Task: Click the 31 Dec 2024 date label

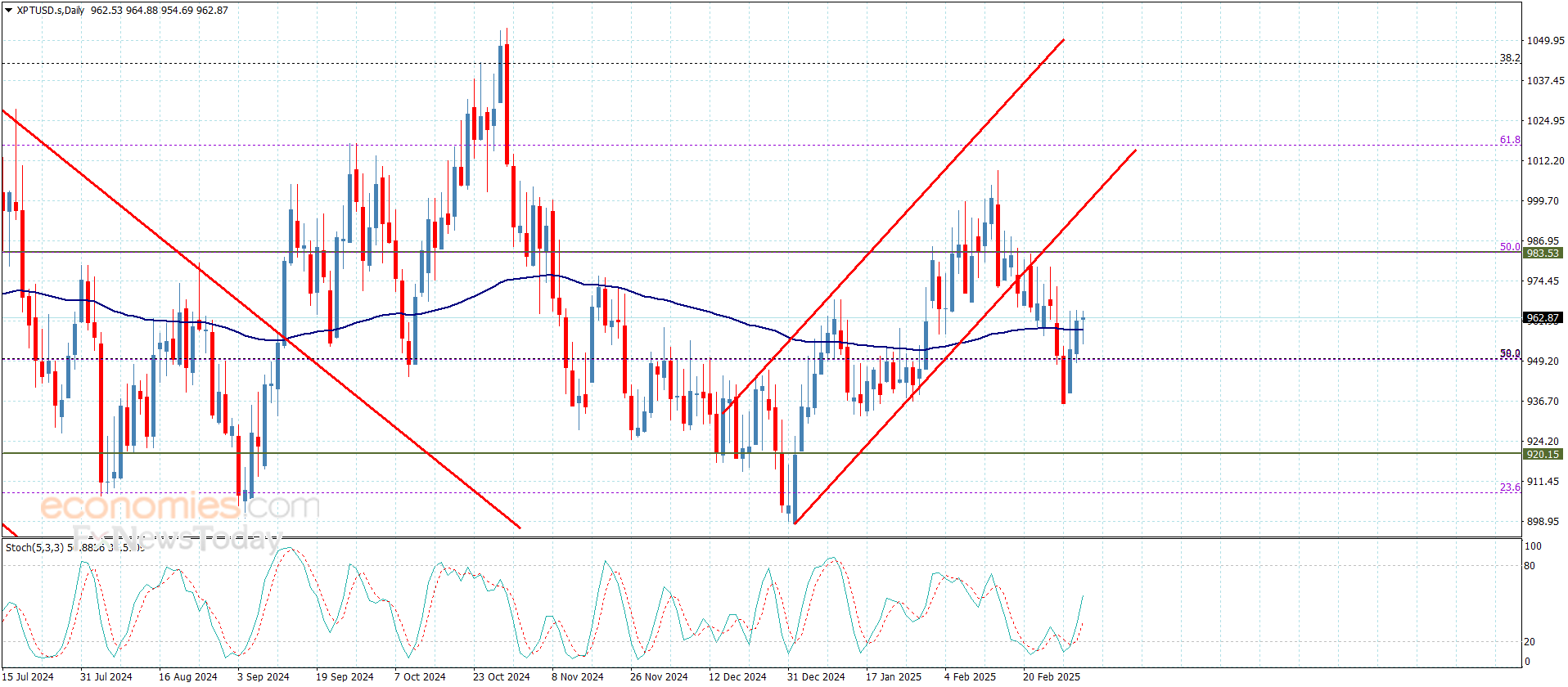Action: click(816, 676)
